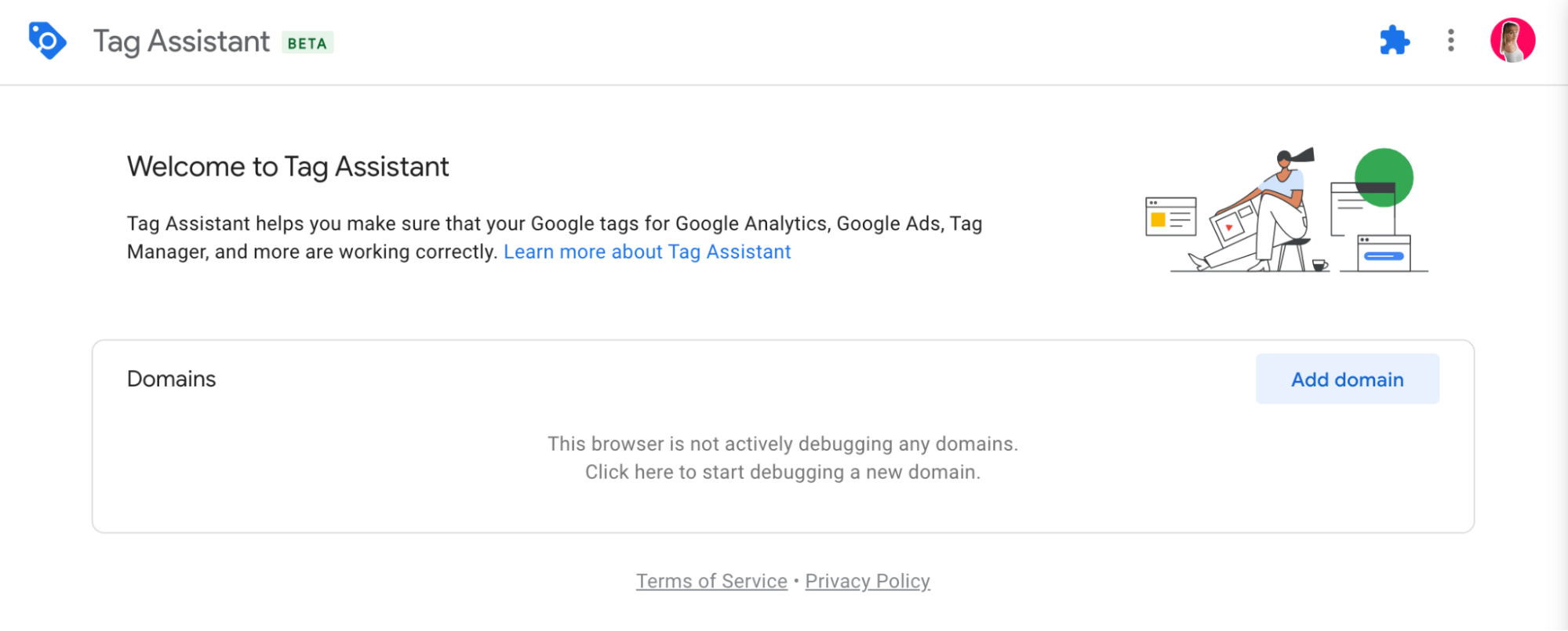Click the green BETA badge
Screen dimensions: 1568x631
tap(307, 43)
